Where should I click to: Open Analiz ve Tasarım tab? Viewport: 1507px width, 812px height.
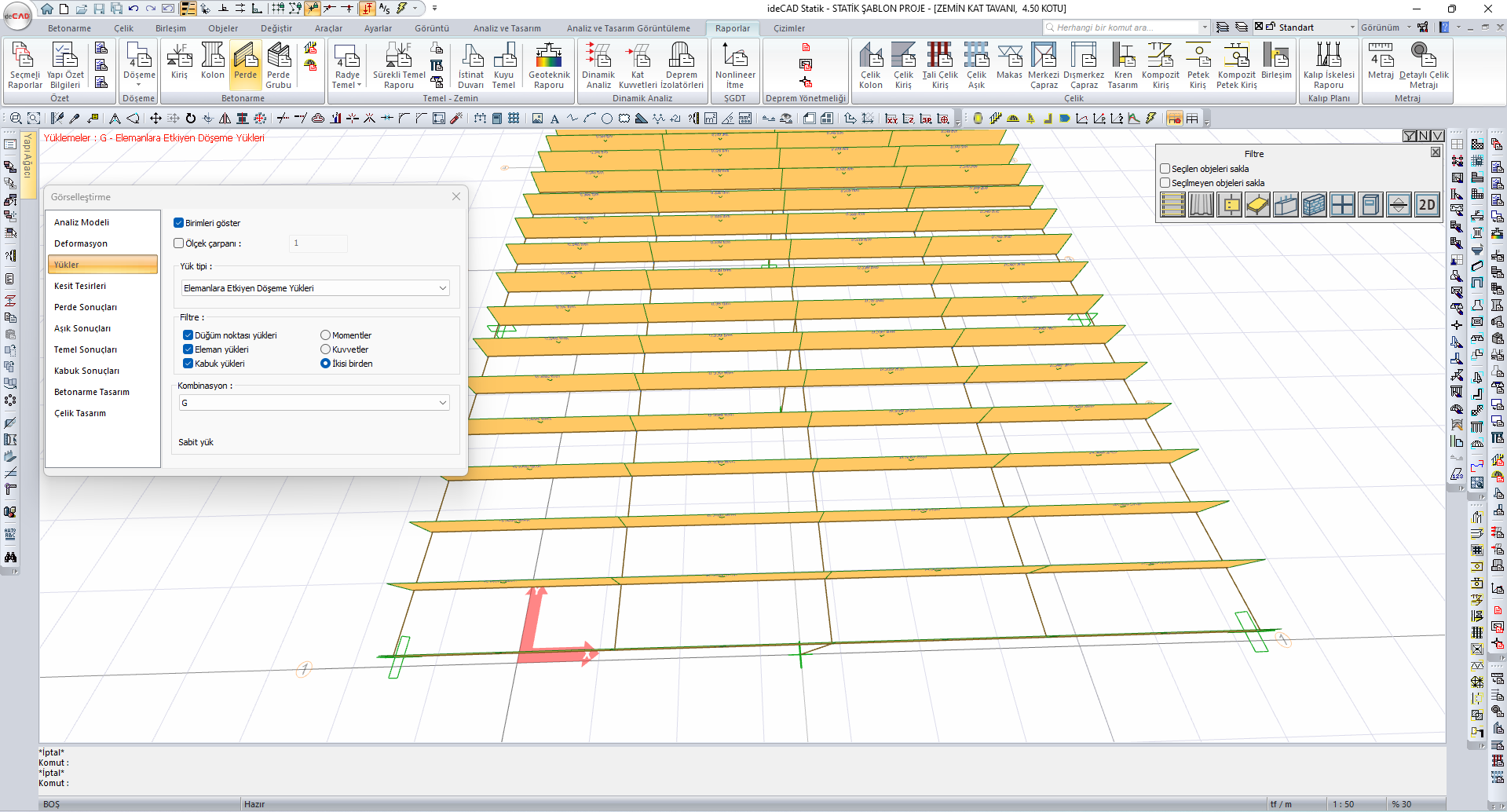(x=507, y=28)
